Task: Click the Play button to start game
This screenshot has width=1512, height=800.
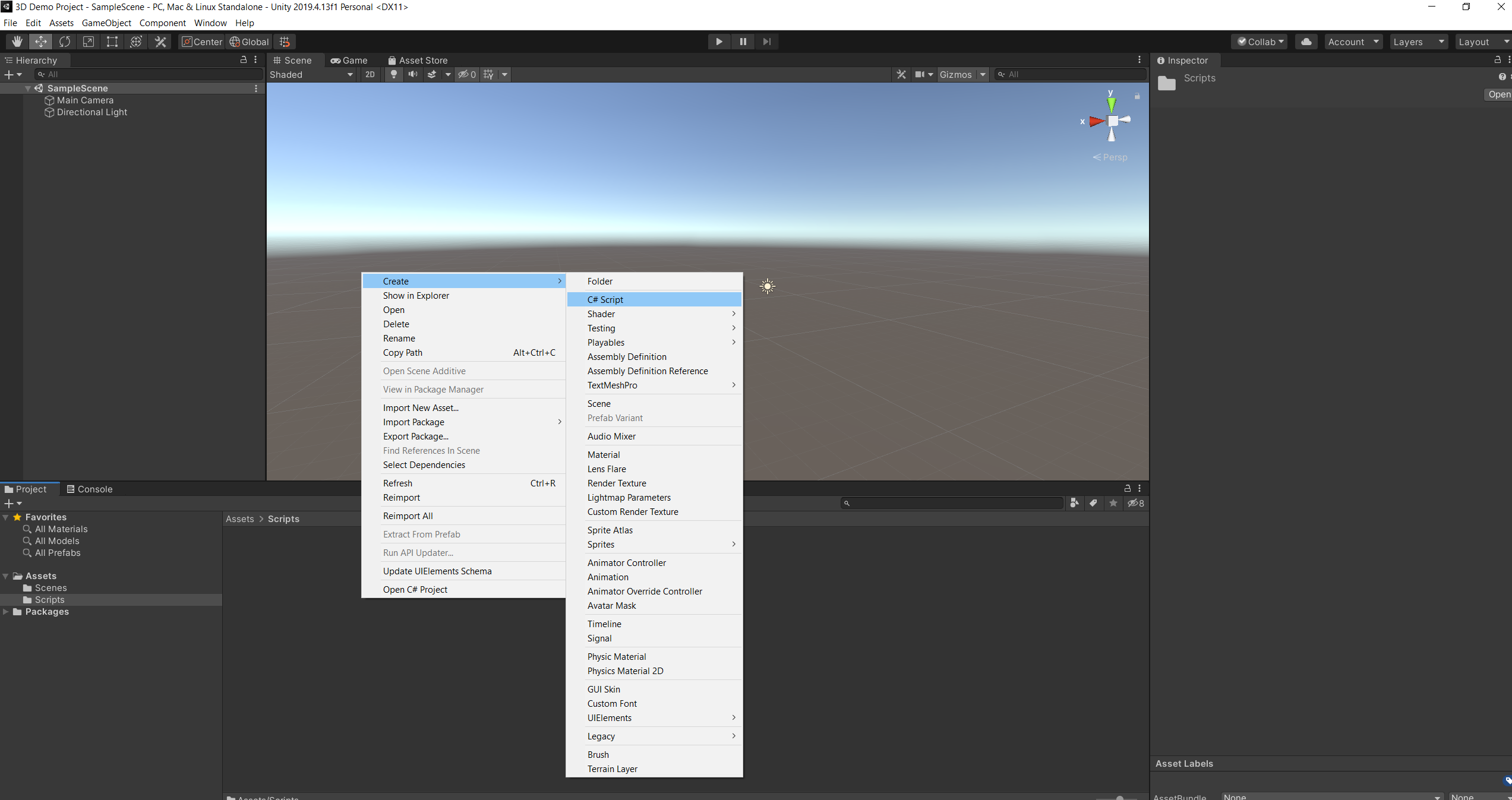Action: tap(719, 41)
